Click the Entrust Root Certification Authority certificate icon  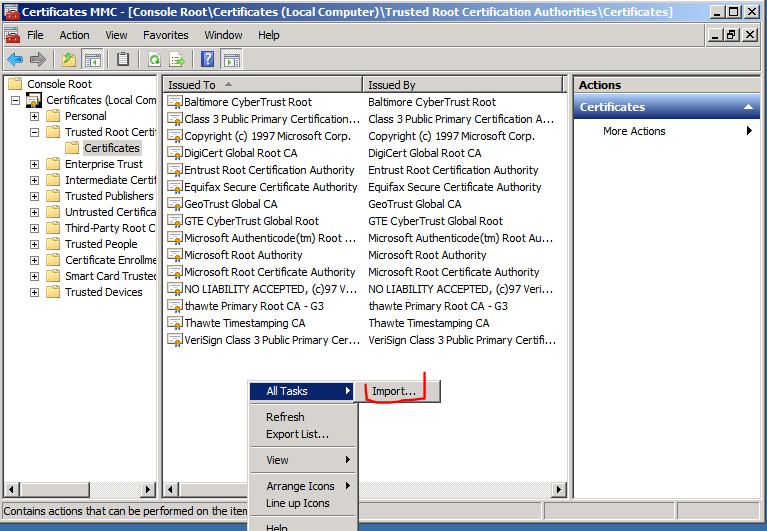click(x=175, y=170)
